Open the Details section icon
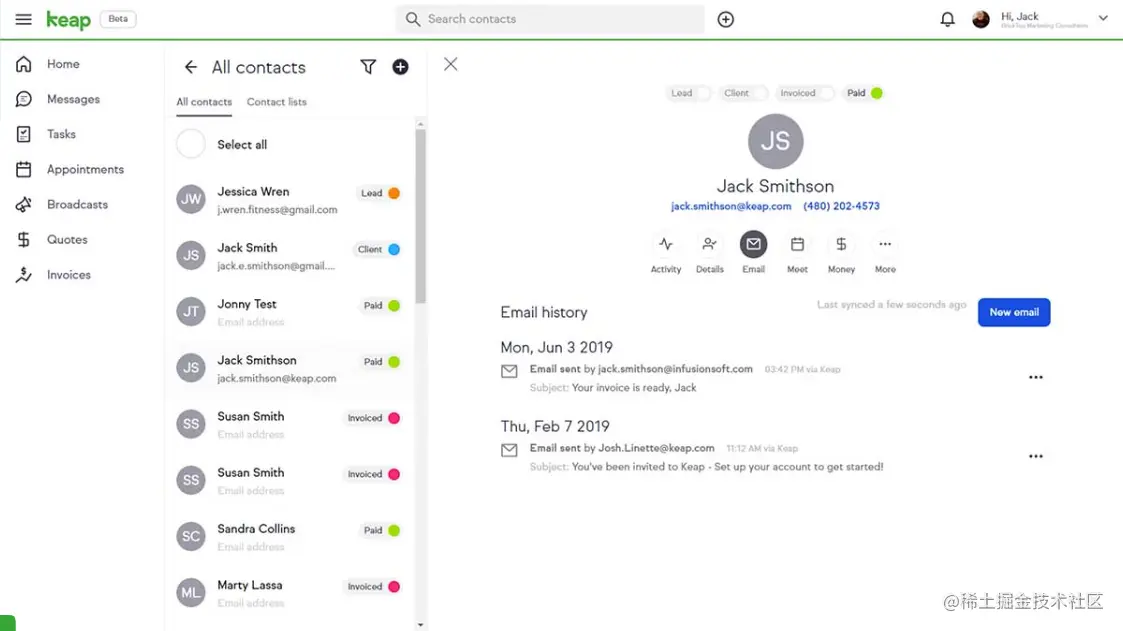Image resolution: width=1123 pixels, height=631 pixels. click(x=709, y=244)
